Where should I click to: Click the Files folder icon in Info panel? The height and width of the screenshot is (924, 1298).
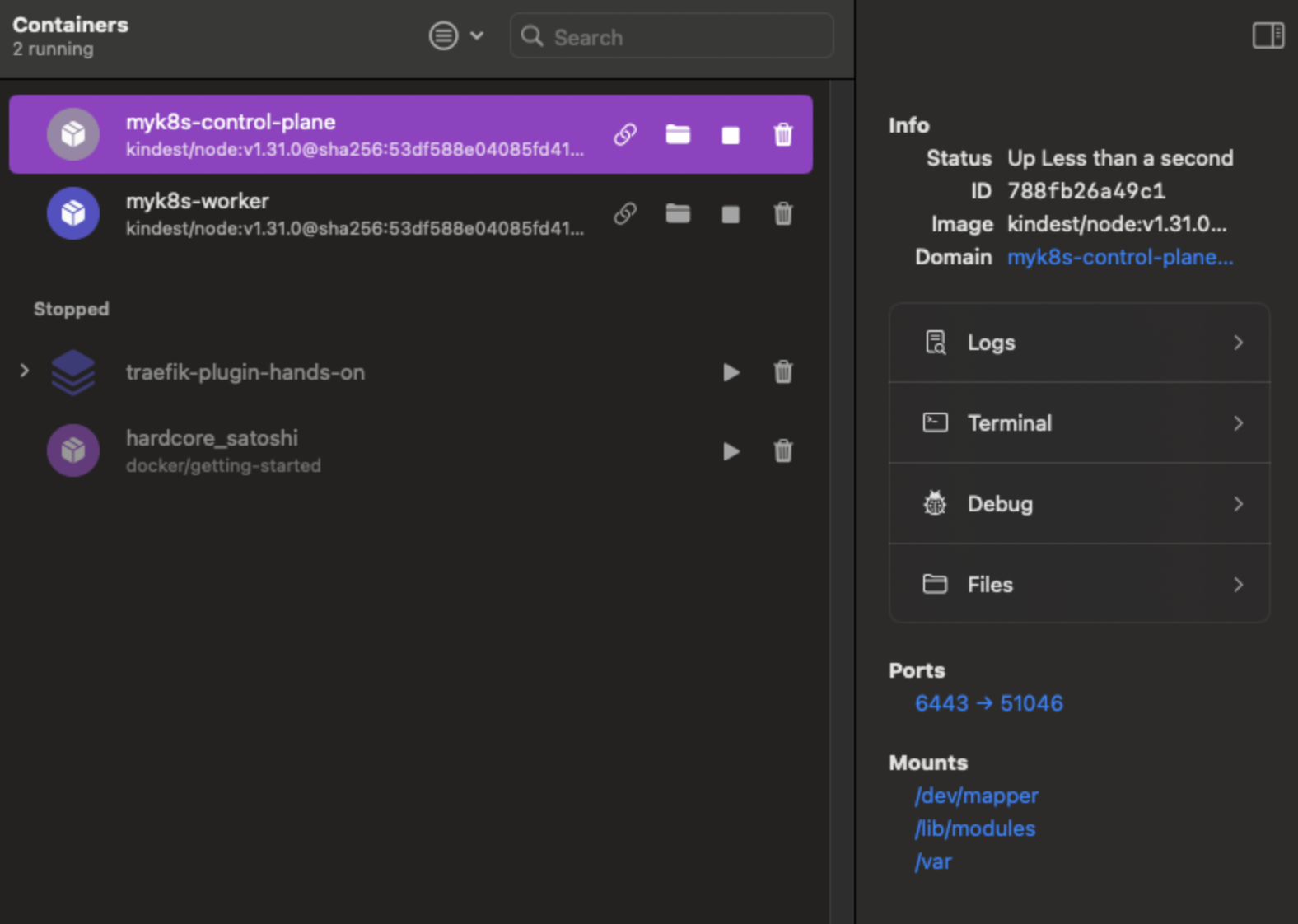(935, 584)
